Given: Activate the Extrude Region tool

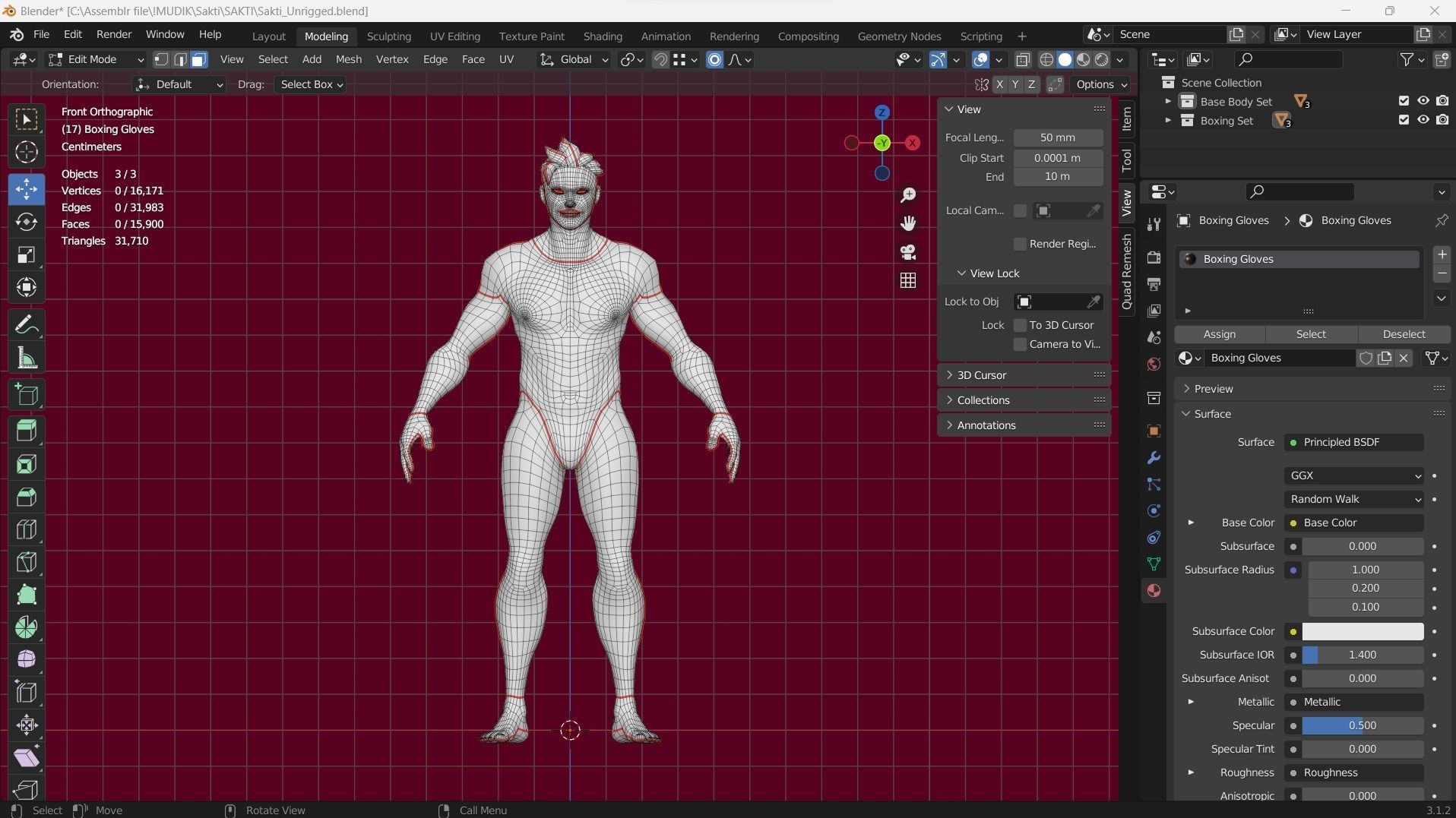Looking at the screenshot, I should click(27, 431).
